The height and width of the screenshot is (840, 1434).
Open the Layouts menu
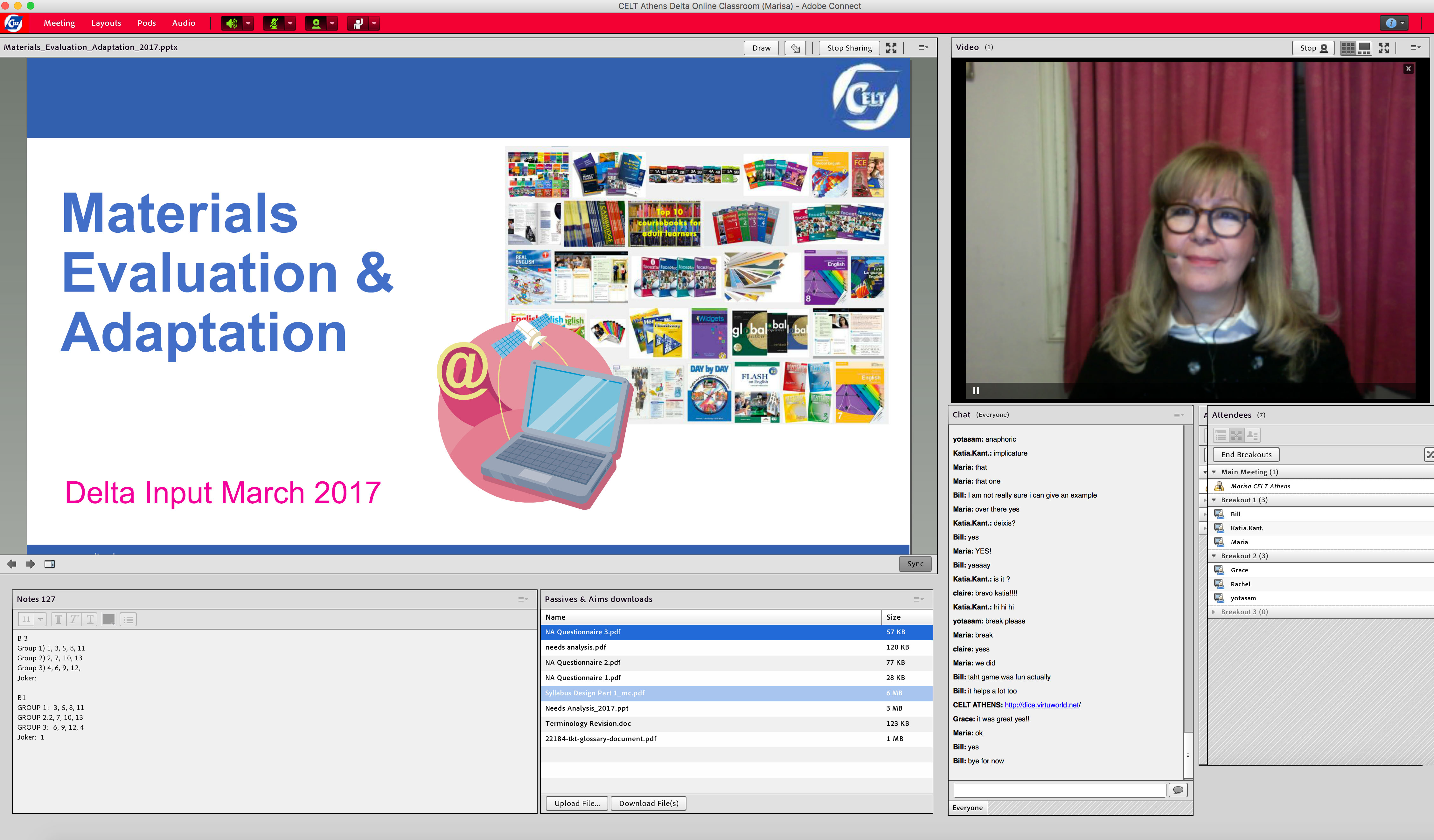coord(106,23)
